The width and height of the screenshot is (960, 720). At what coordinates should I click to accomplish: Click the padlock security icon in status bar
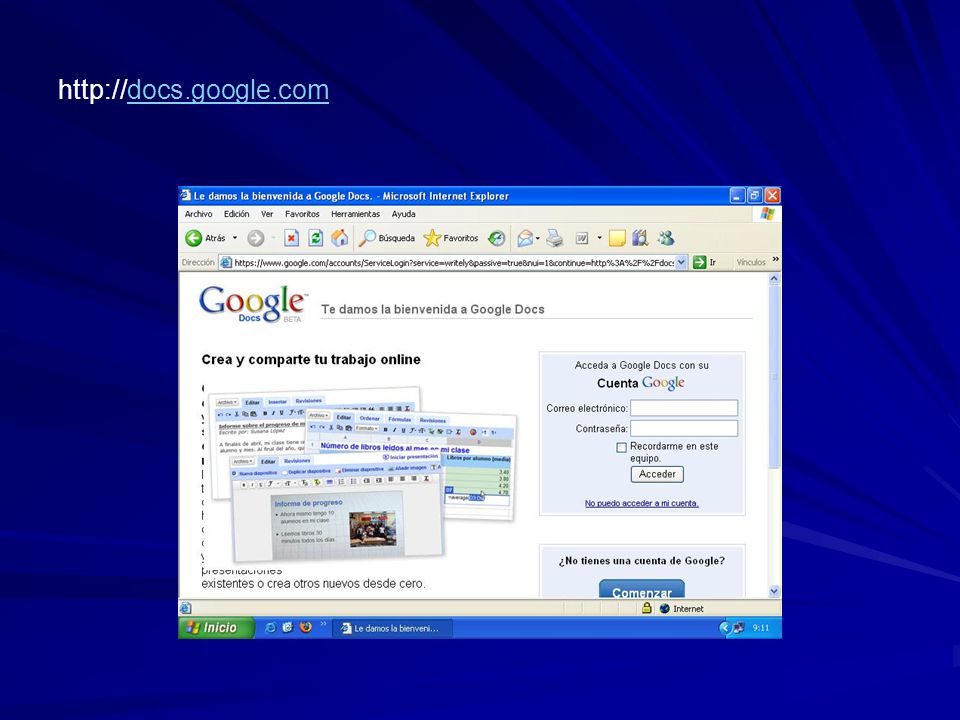click(647, 608)
